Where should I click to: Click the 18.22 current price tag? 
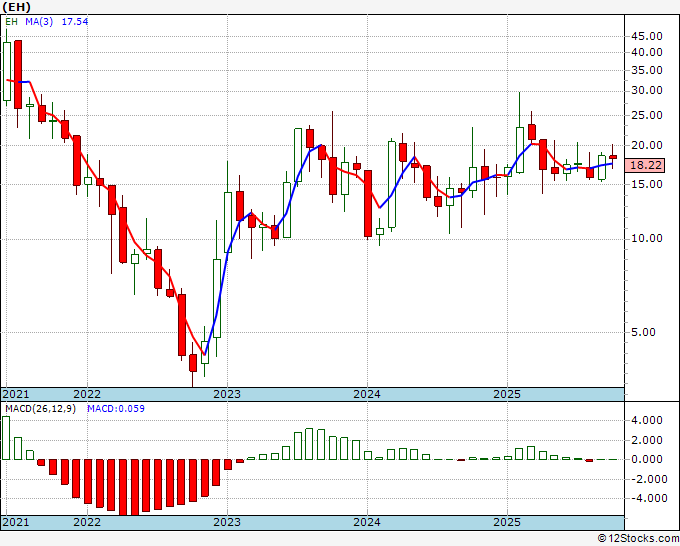pyautogui.click(x=645, y=165)
